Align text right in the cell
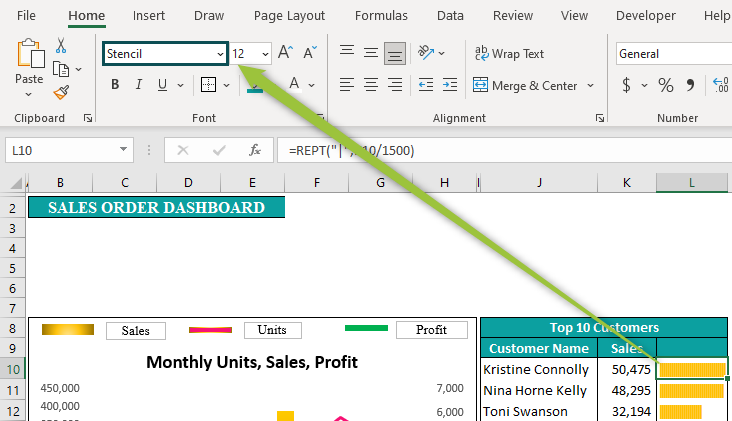This screenshot has height=421, width=732. [x=395, y=85]
